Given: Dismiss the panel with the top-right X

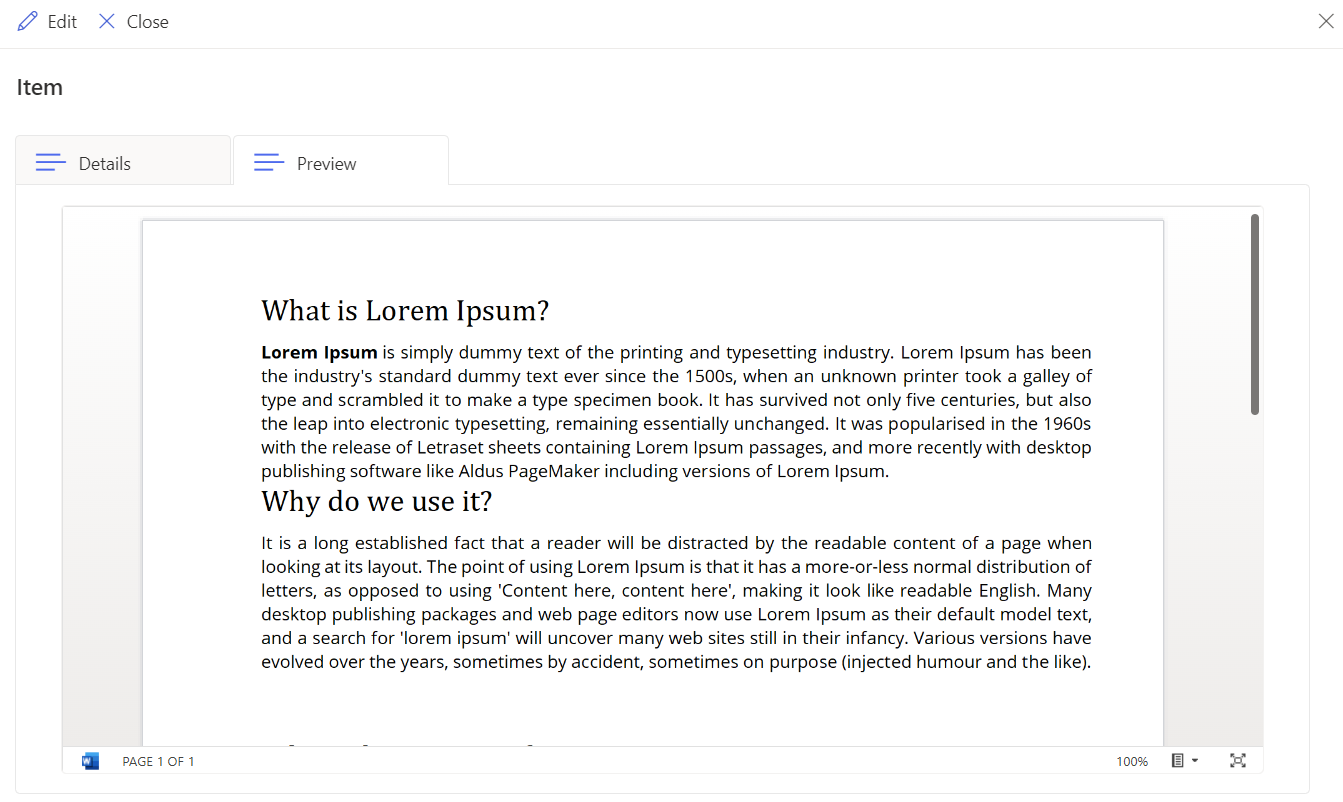Looking at the screenshot, I should pos(1326,21).
